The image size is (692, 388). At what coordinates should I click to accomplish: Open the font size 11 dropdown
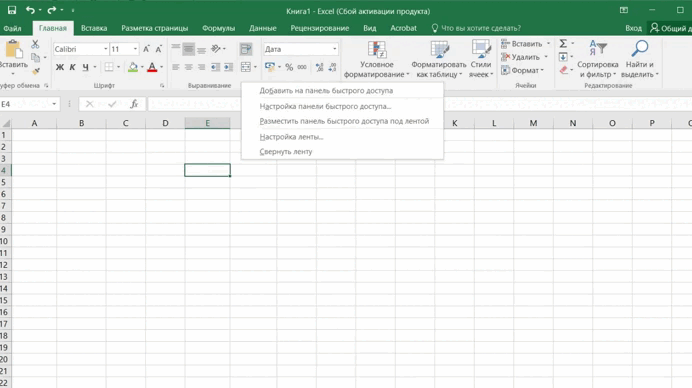pyautogui.click(x=135, y=49)
